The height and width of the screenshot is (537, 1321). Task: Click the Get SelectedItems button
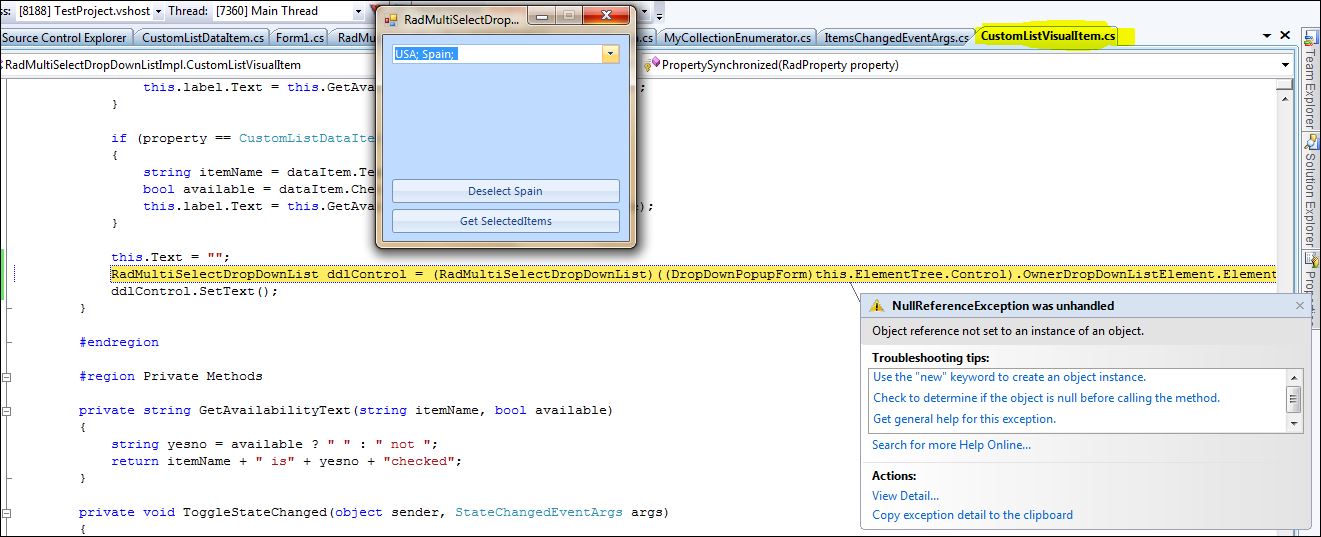click(506, 221)
